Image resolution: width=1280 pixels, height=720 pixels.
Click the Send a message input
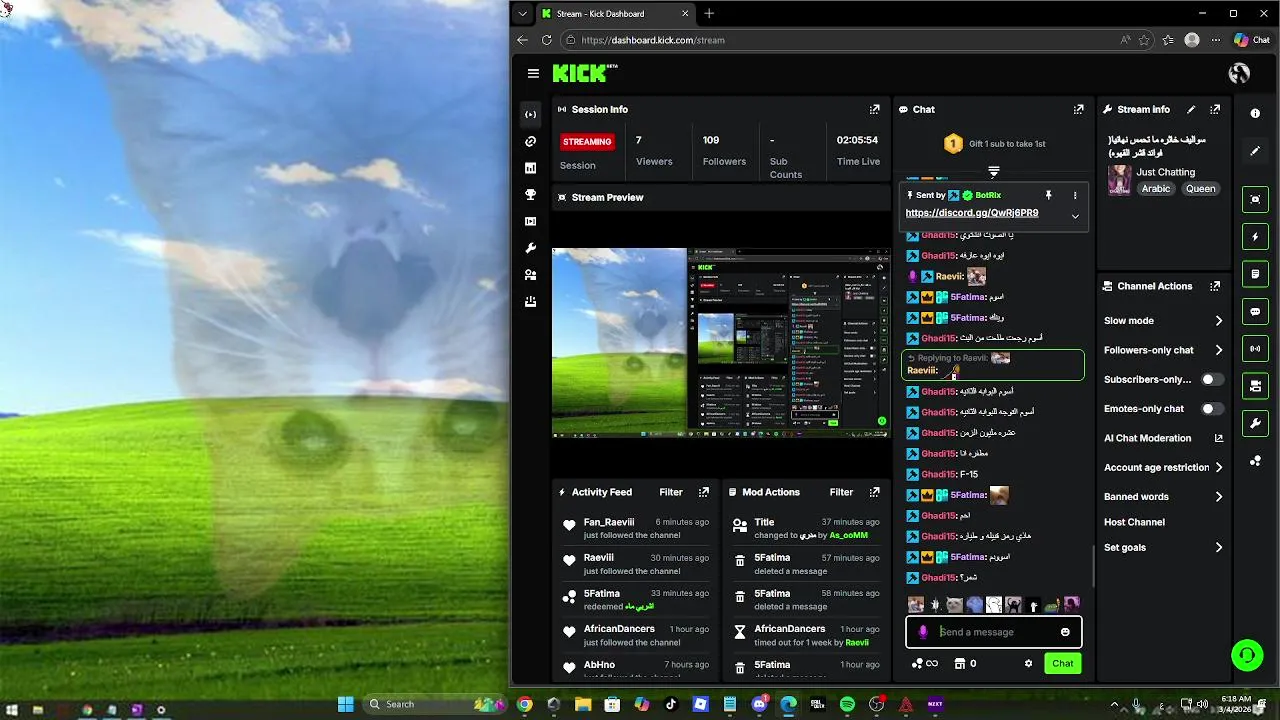[993, 632]
